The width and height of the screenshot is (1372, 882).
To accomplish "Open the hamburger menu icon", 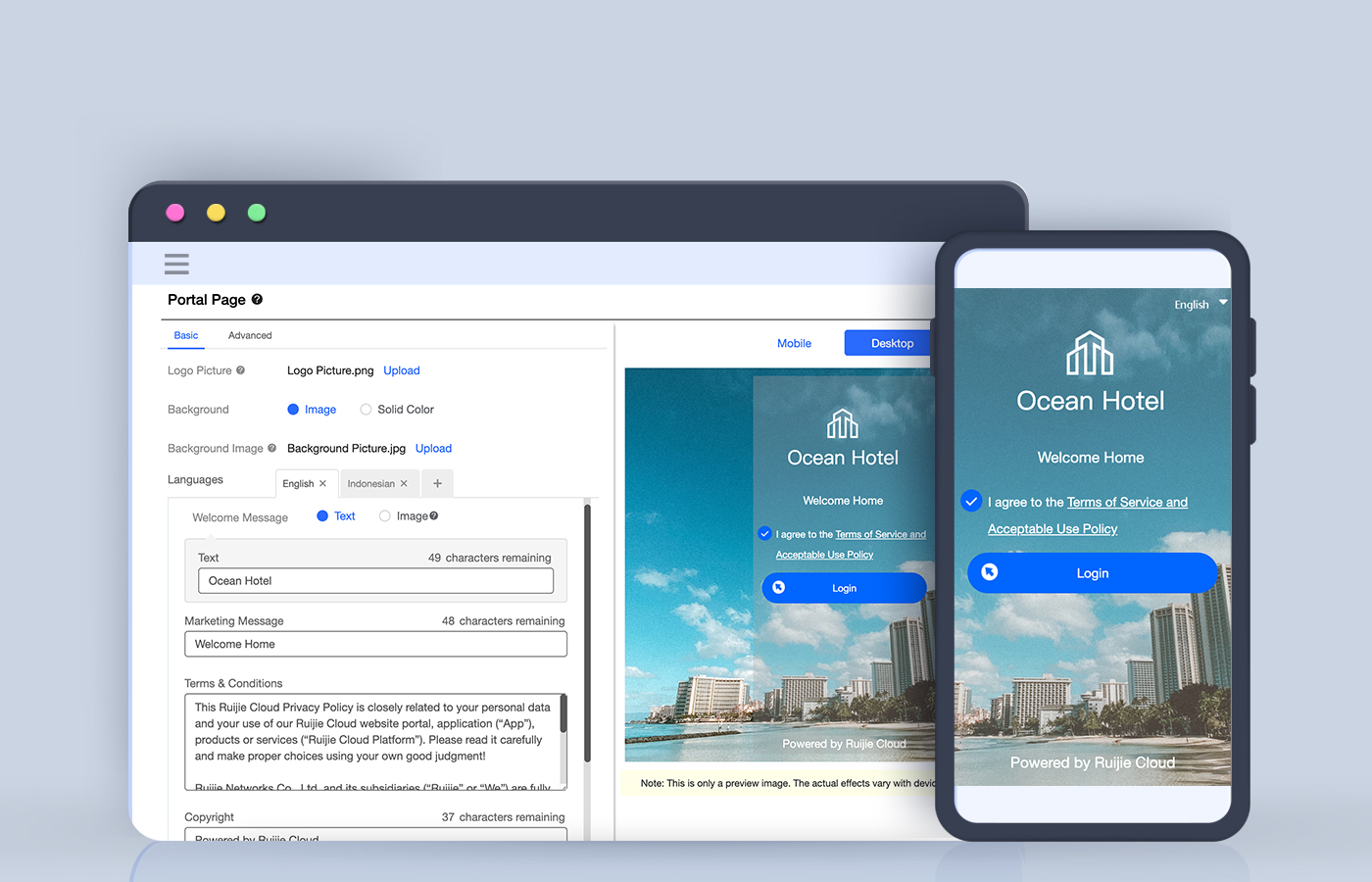I will tap(176, 264).
